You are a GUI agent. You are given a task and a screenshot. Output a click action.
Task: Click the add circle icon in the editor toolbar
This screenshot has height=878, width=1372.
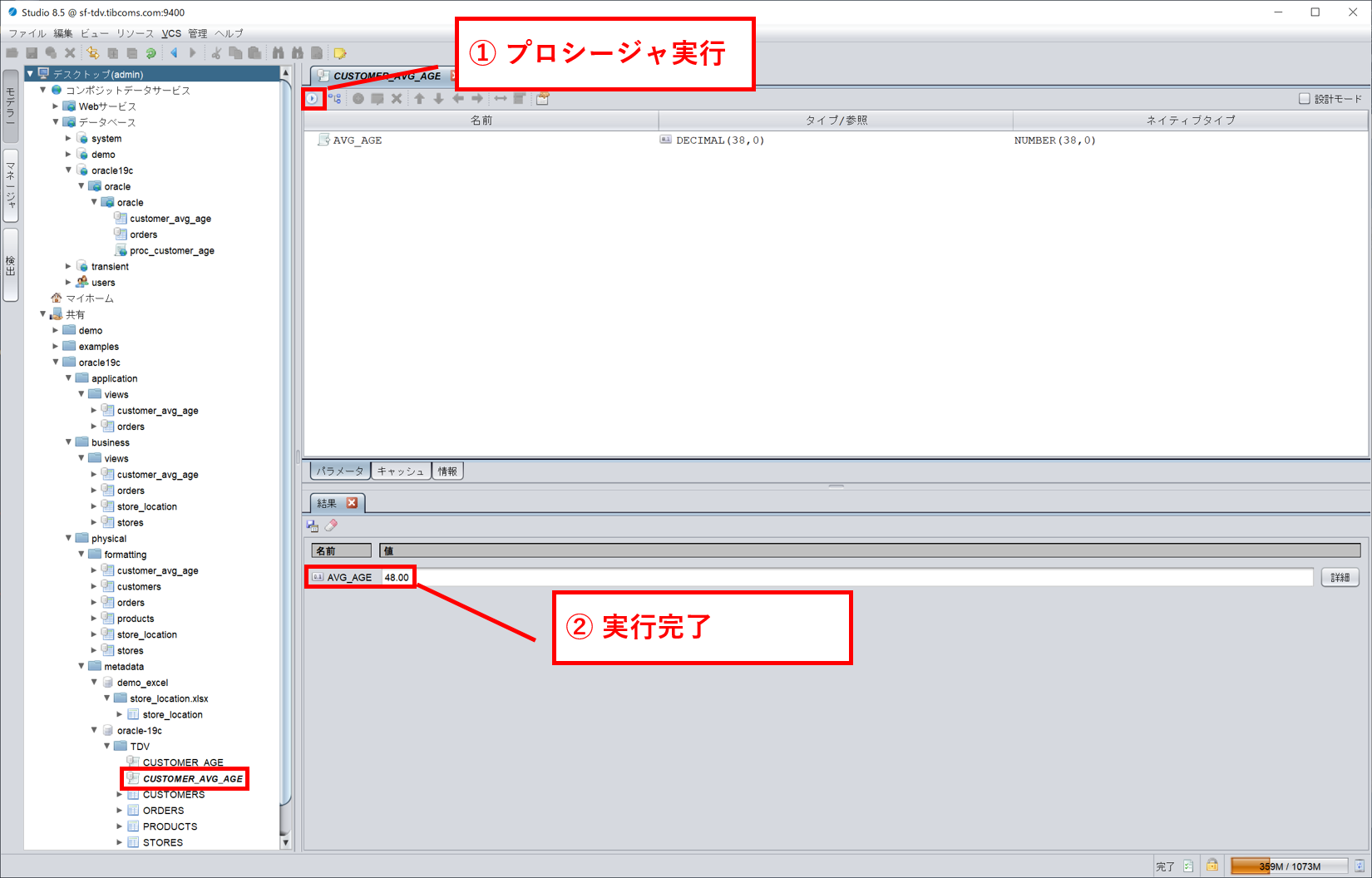(x=358, y=99)
